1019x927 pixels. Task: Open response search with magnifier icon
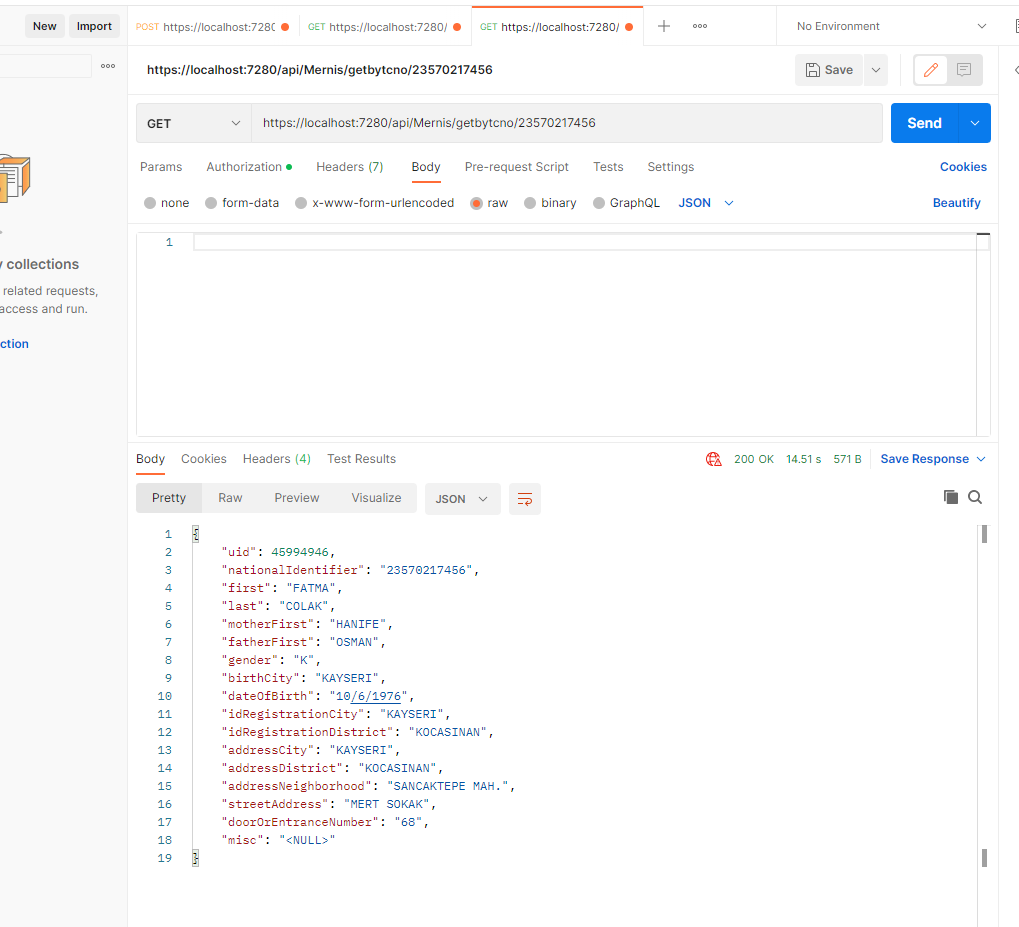click(x=975, y=496)
